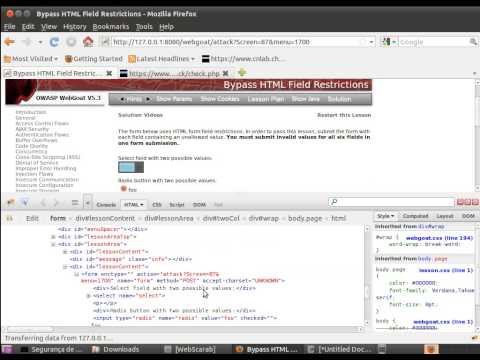Open the Getting Started bookmark
480x360 pixels.
tap(94, 59)
